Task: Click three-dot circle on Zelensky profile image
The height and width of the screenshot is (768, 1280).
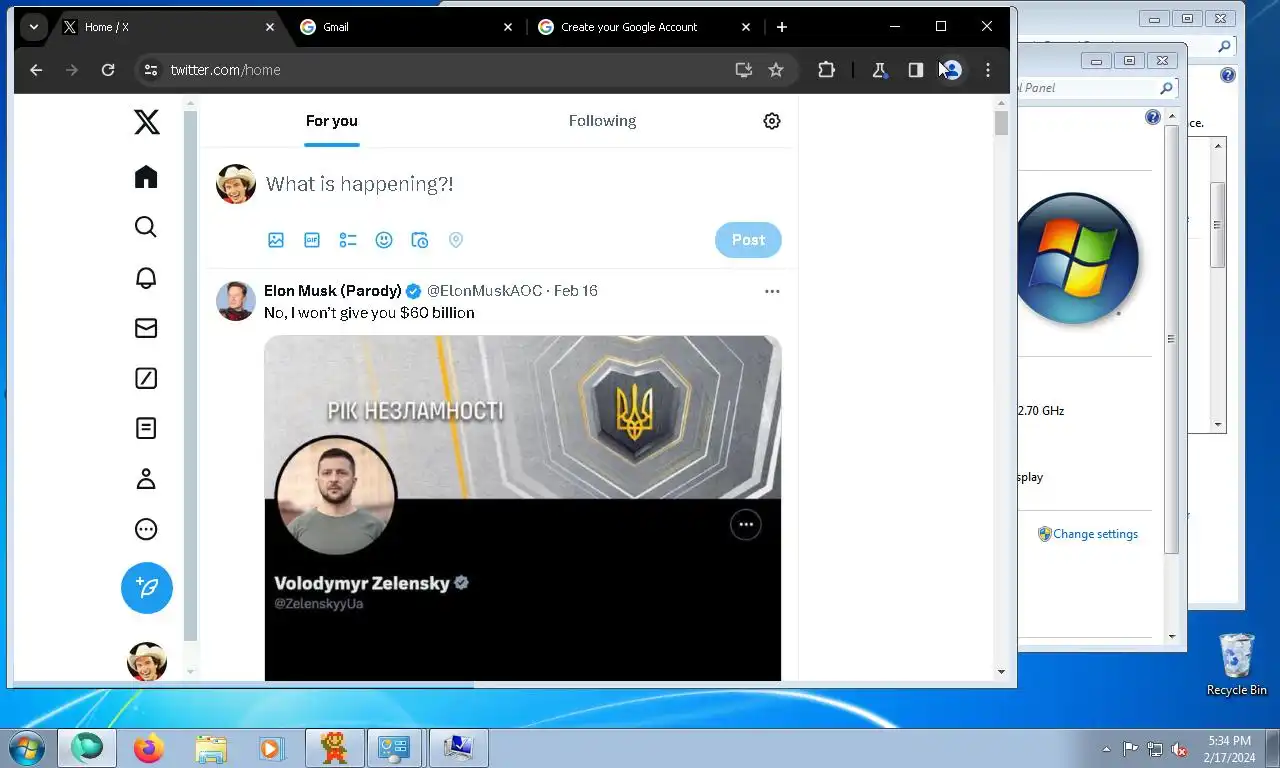Action: 746,524
